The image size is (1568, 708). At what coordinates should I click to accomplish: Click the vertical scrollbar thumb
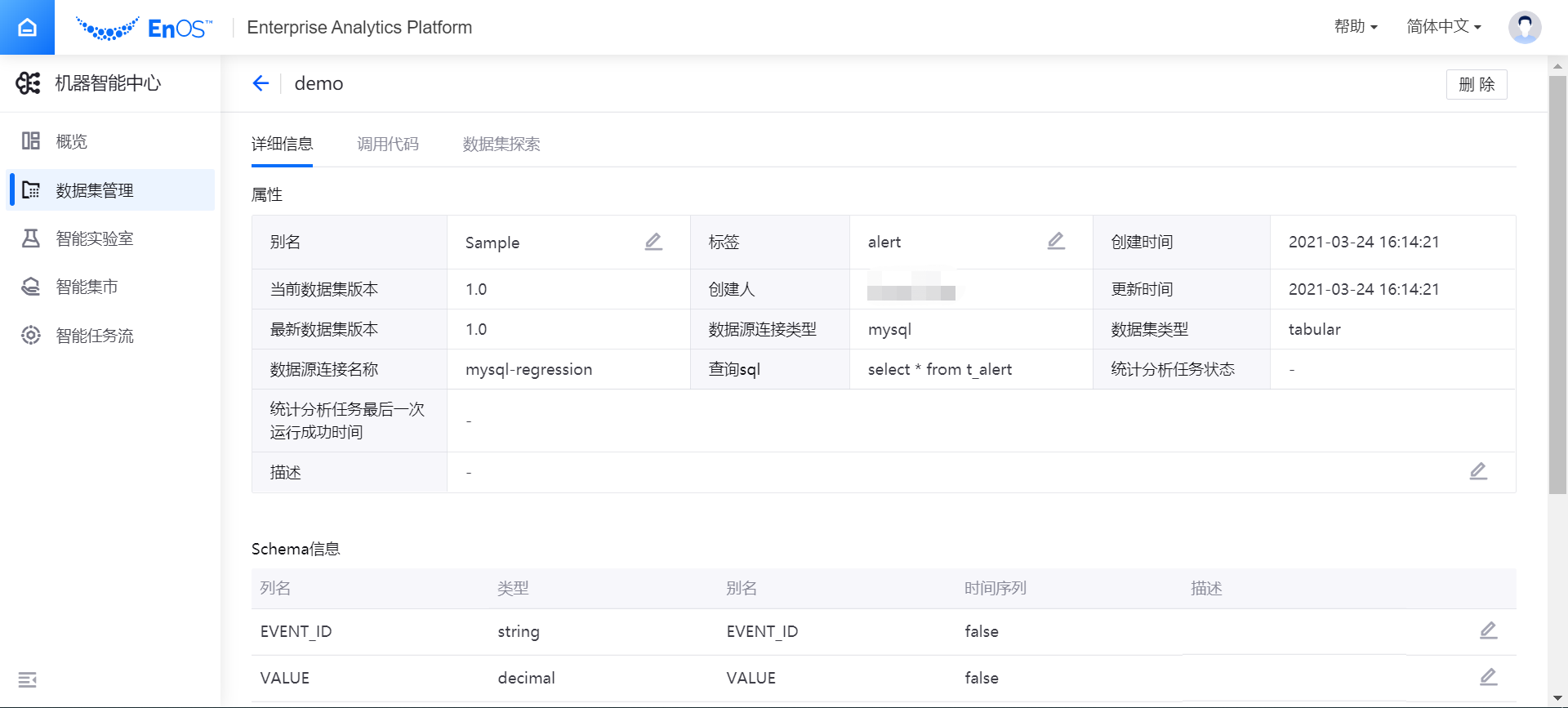point(1557,285)
